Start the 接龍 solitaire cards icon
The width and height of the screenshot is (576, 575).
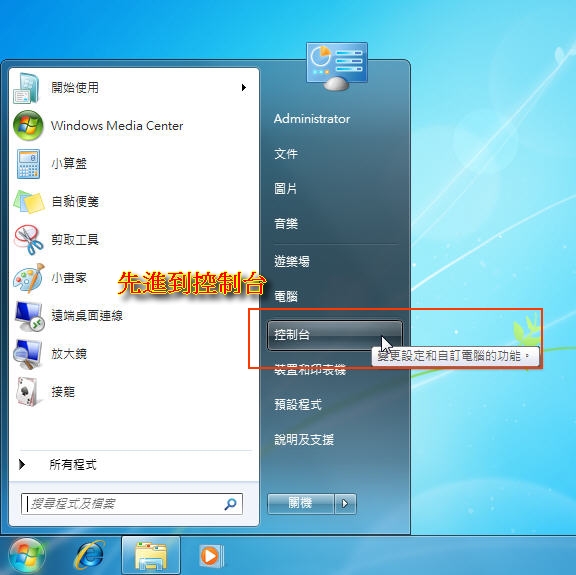coord(27,392)
